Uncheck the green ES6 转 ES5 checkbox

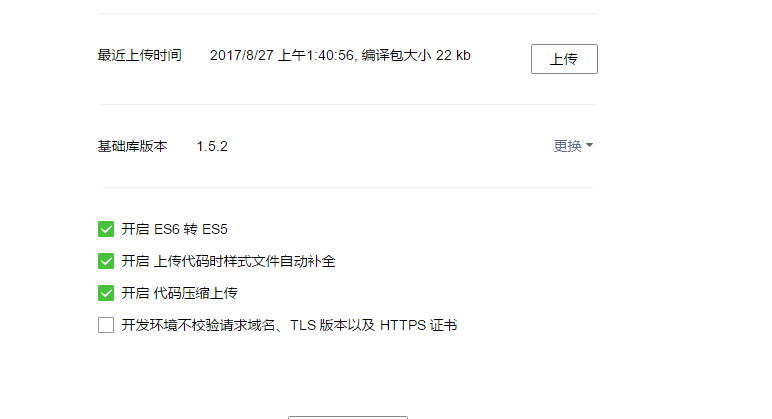[x=106, y=229]
